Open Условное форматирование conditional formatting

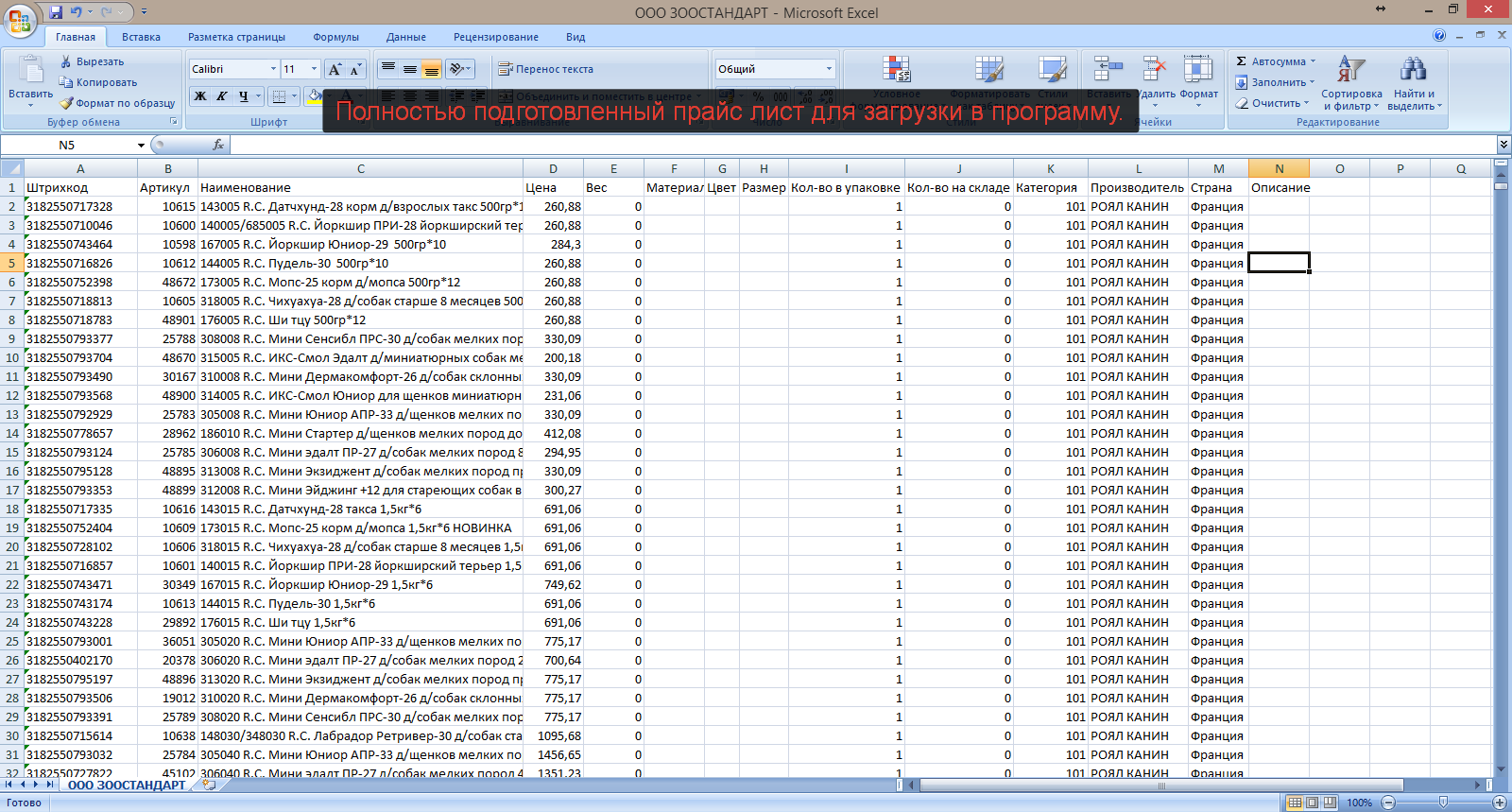coord(896,83)
